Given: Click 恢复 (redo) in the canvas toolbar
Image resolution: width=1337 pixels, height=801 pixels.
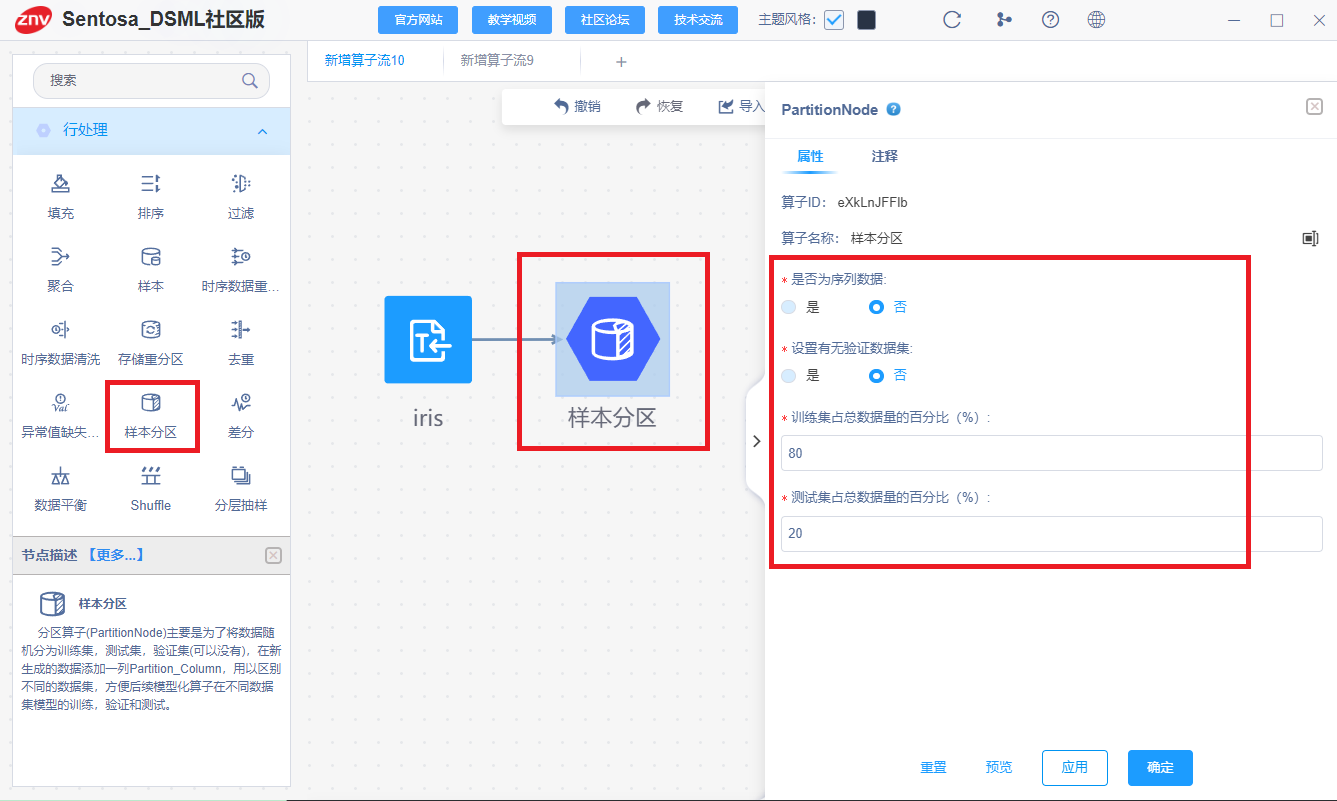Looking at the screenshot, I should 659,107.
